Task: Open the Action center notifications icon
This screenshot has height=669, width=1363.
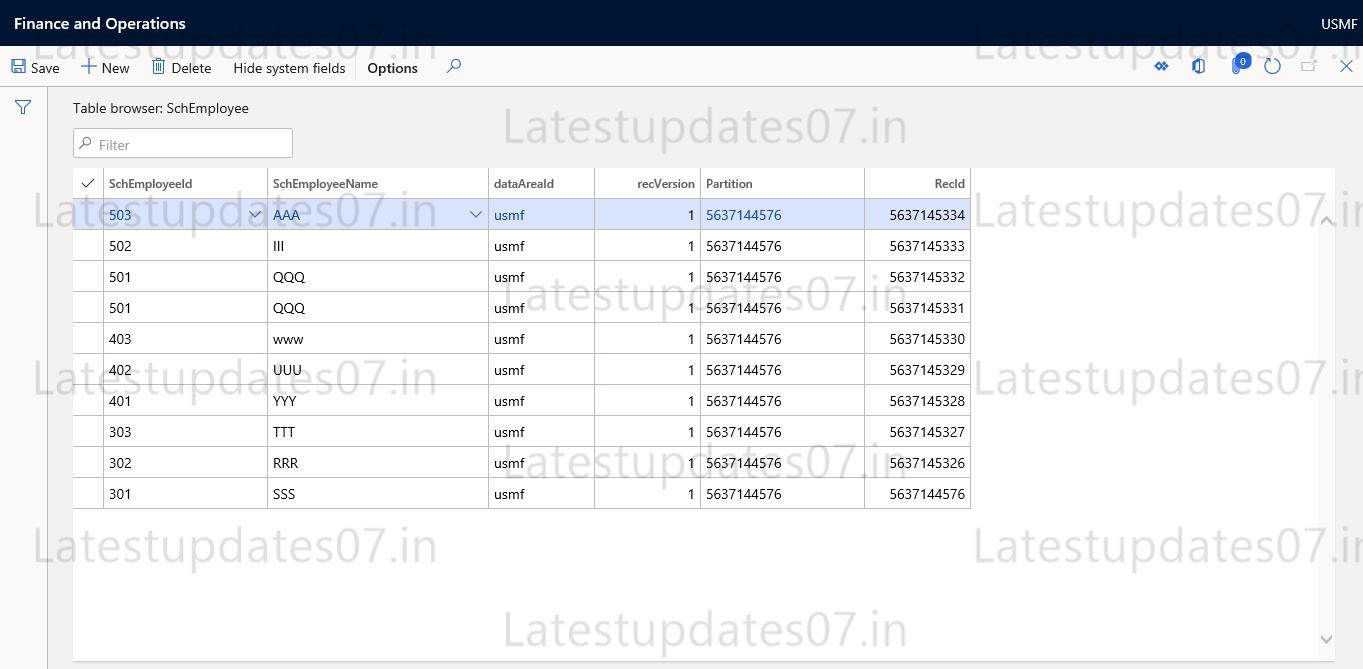Action: [x=1235, y=66]
